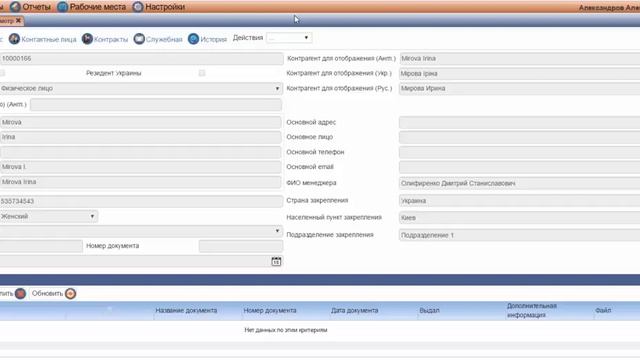Image resolution: width=640 pixels, height=360 pixels.
Task: Click Контрагент для отображения (Англ.) field
Action: click(x=520, y=59)
